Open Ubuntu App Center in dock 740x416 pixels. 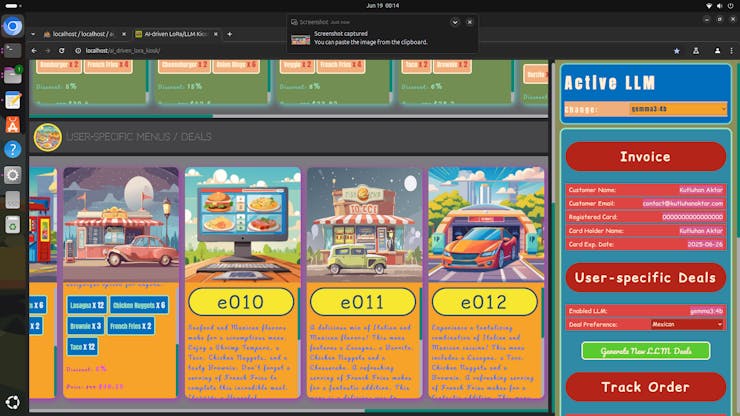pos(13,125)
